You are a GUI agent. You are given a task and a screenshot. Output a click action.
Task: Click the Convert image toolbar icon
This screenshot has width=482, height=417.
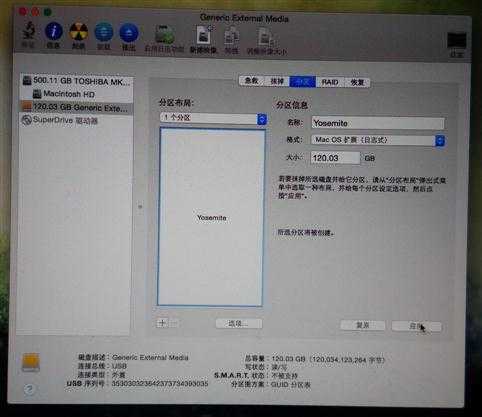pyautogui.click(x=232, y=36)
